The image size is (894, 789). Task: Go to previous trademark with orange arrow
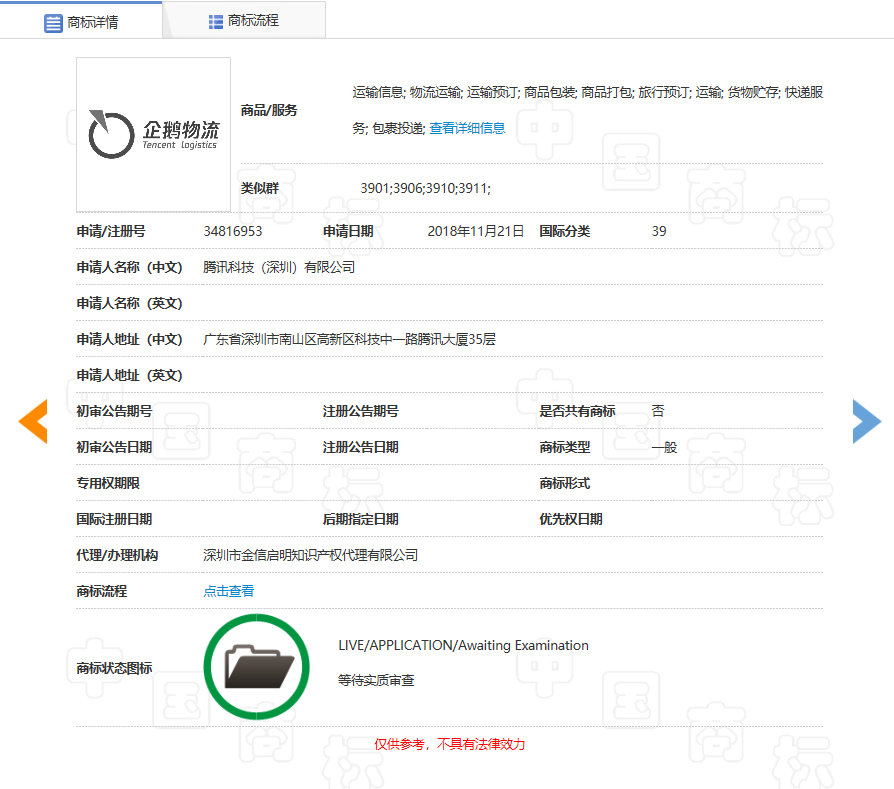33,421
